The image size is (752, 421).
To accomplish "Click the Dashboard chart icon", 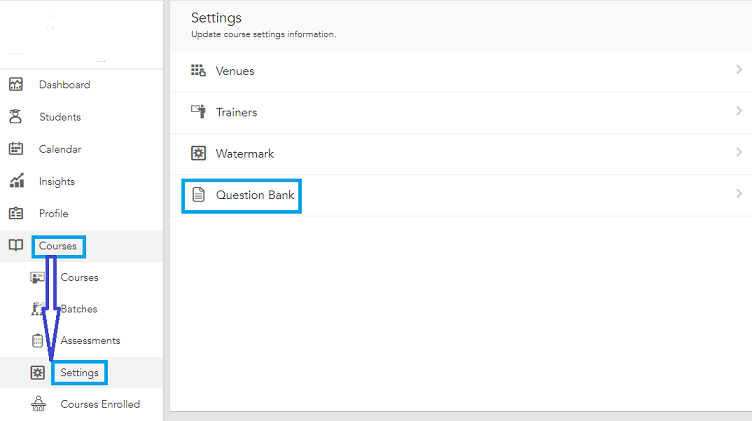I will click(x=16, y=84).
